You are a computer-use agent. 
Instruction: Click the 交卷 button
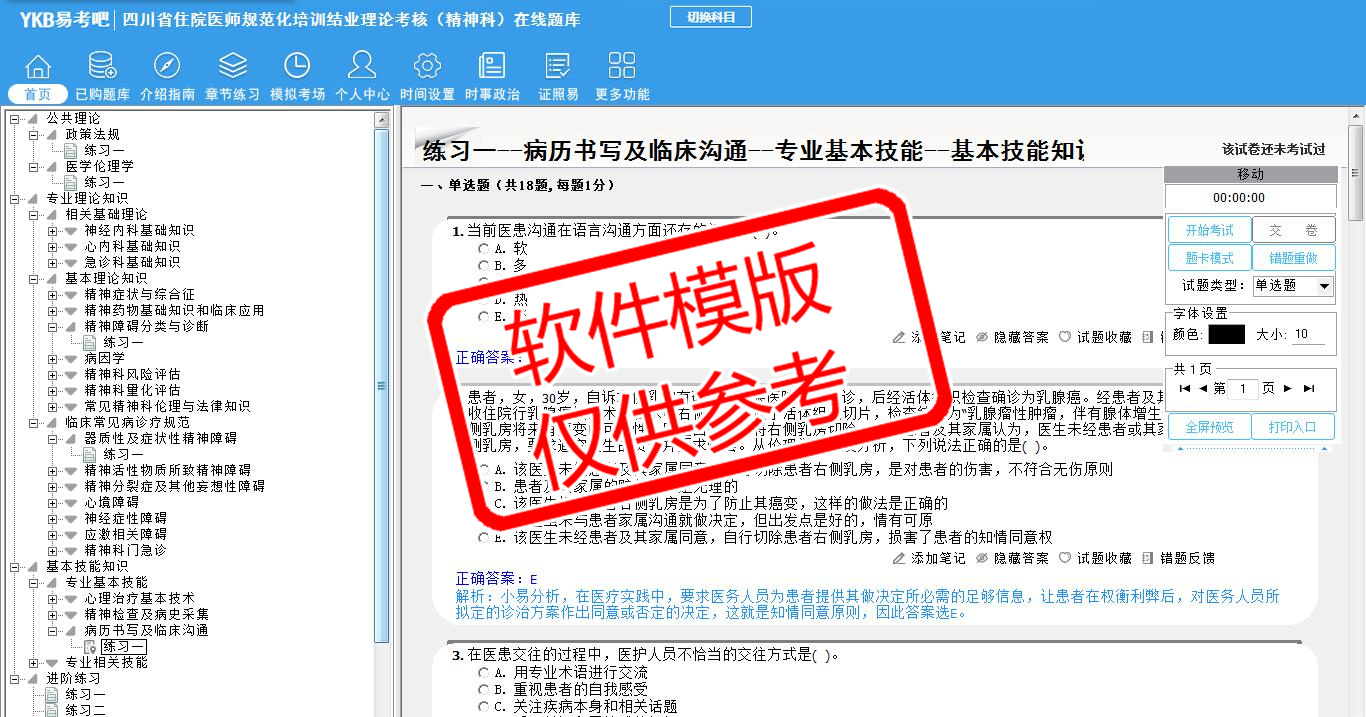click(x=1294, y=230)
